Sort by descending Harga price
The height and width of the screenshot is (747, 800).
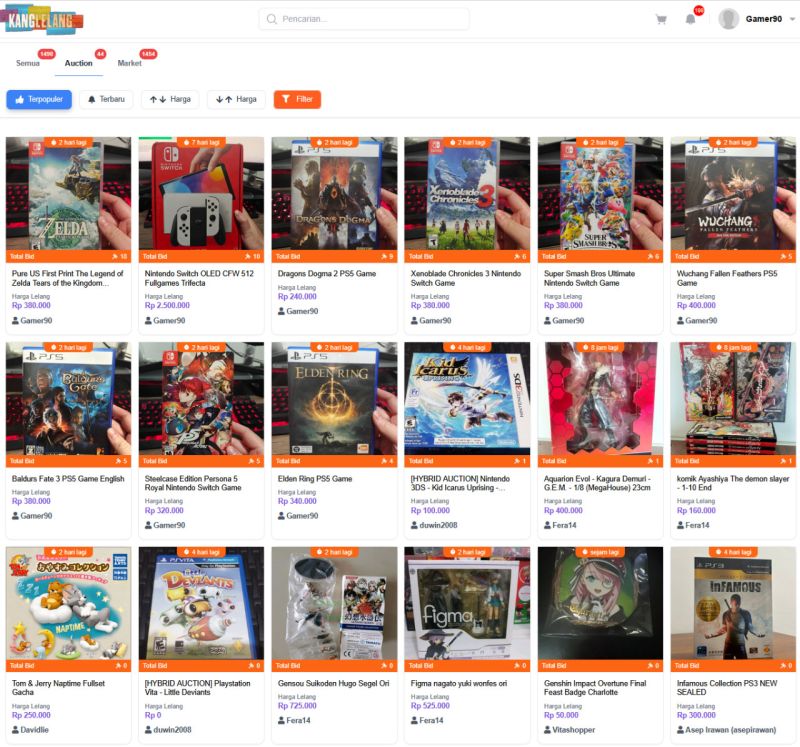[236, 99]
